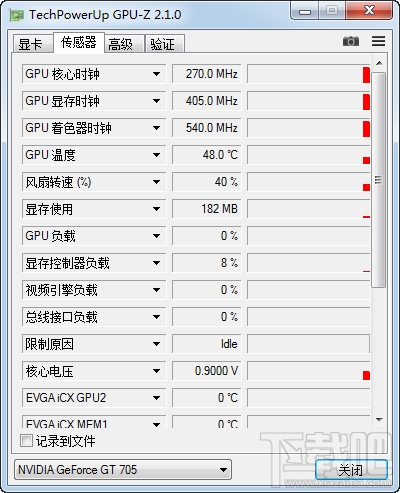Click the 48.0 °C temperature value
The image size is (400, 493).
pos(207,155)
